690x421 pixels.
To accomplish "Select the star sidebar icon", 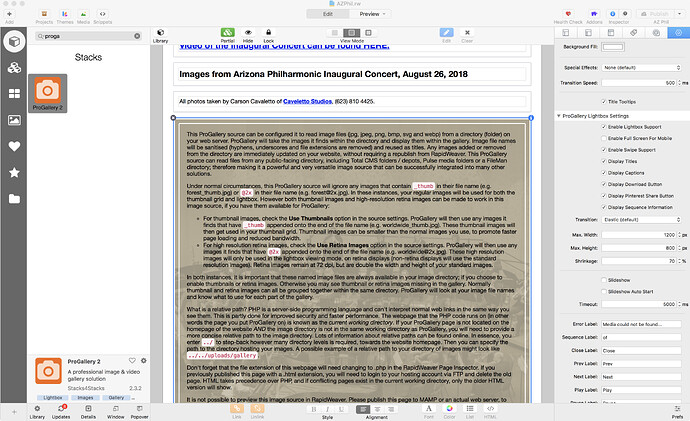I will pos(14,172).
